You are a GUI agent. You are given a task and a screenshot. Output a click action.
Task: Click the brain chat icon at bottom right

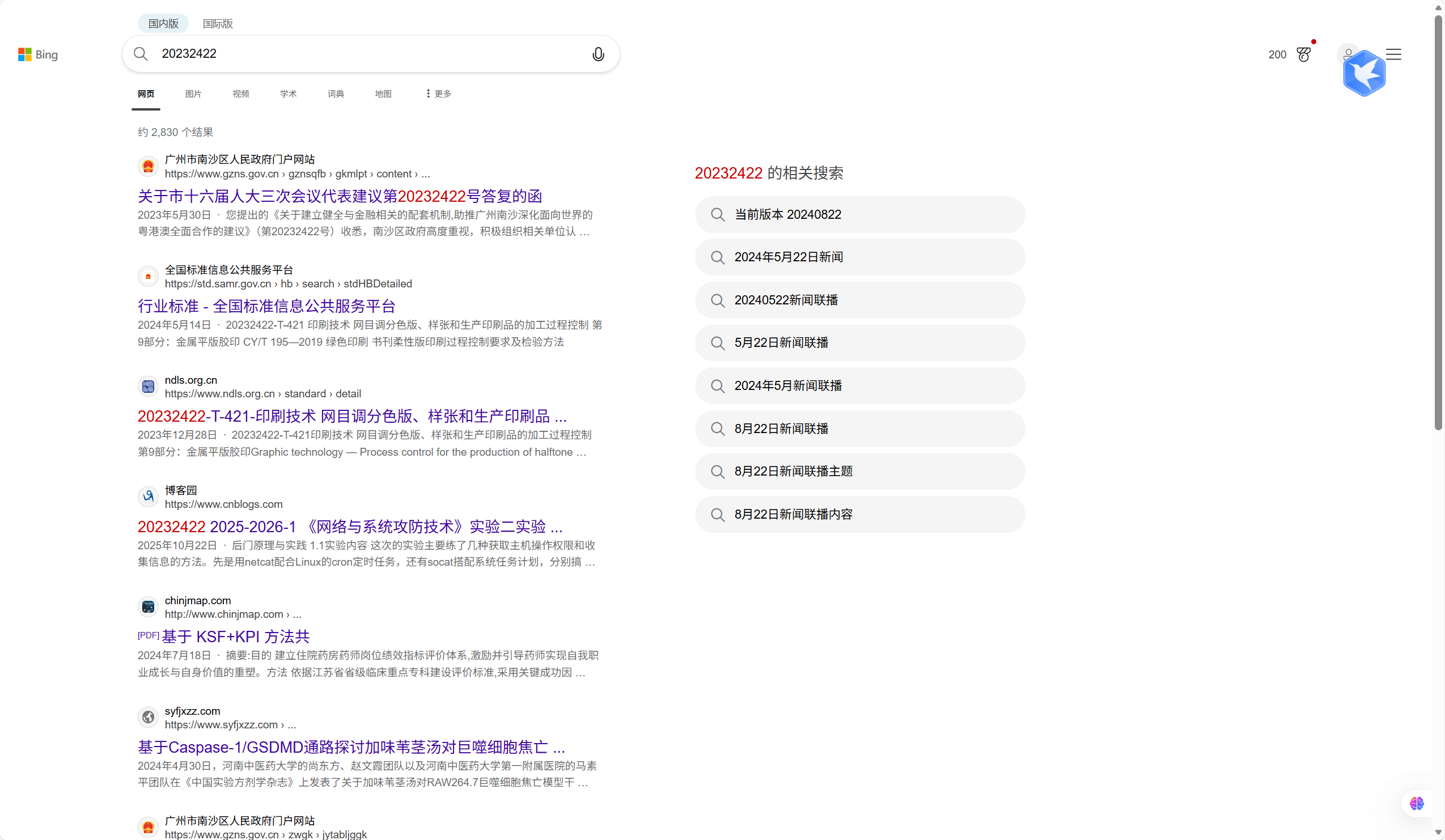(1416, 803)
